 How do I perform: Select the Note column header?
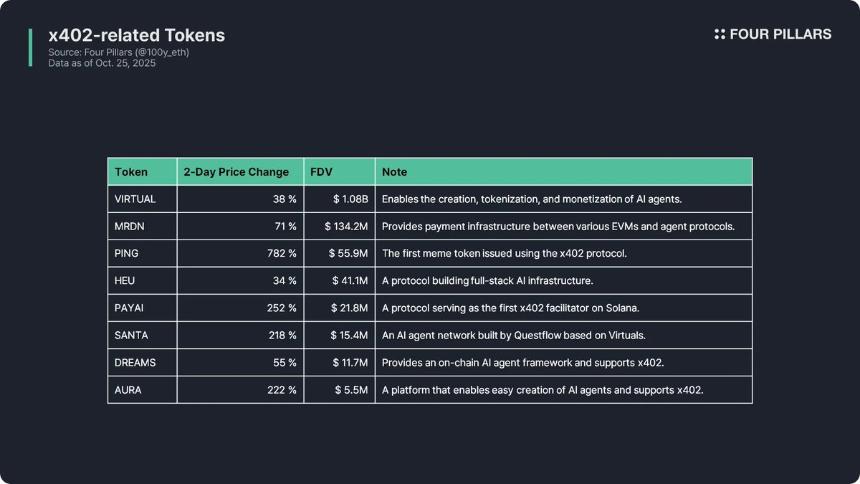(x=395, y=172)
